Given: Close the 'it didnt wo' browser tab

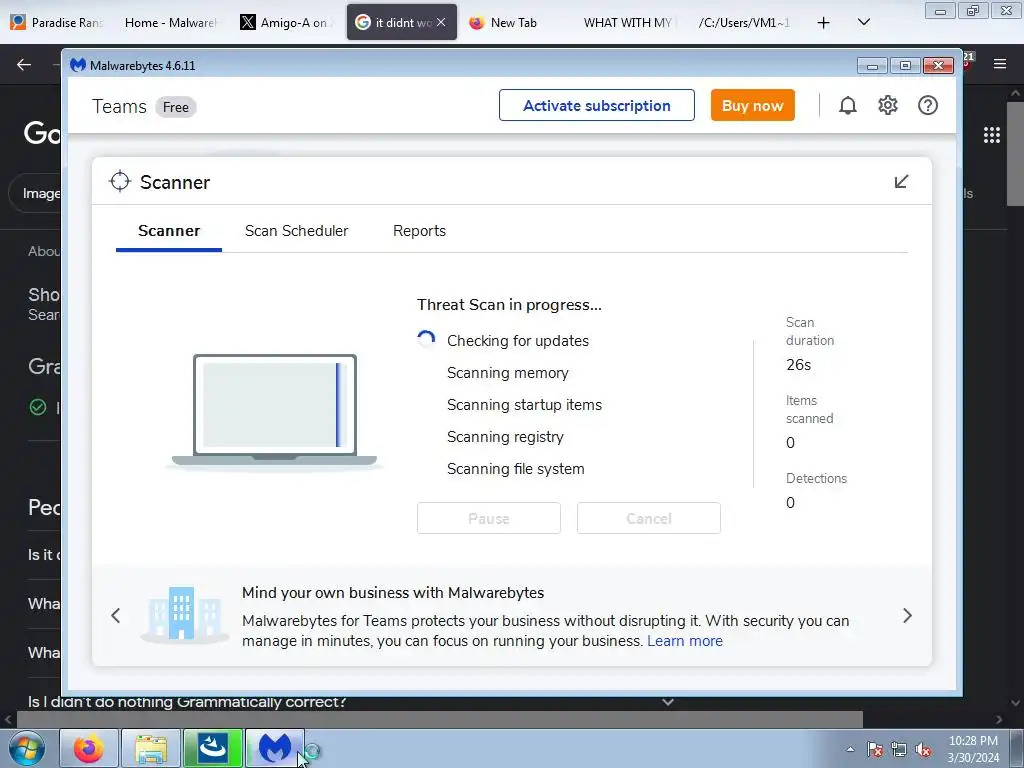Looking at the screenshot, I should pos(441,22).
